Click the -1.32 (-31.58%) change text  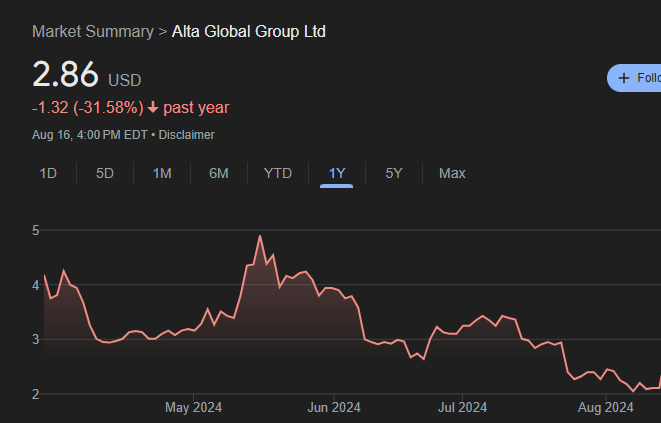point(88,108)
